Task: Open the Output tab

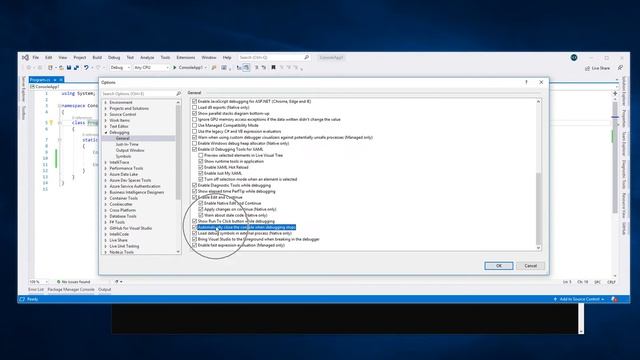Action: [104, 289]
